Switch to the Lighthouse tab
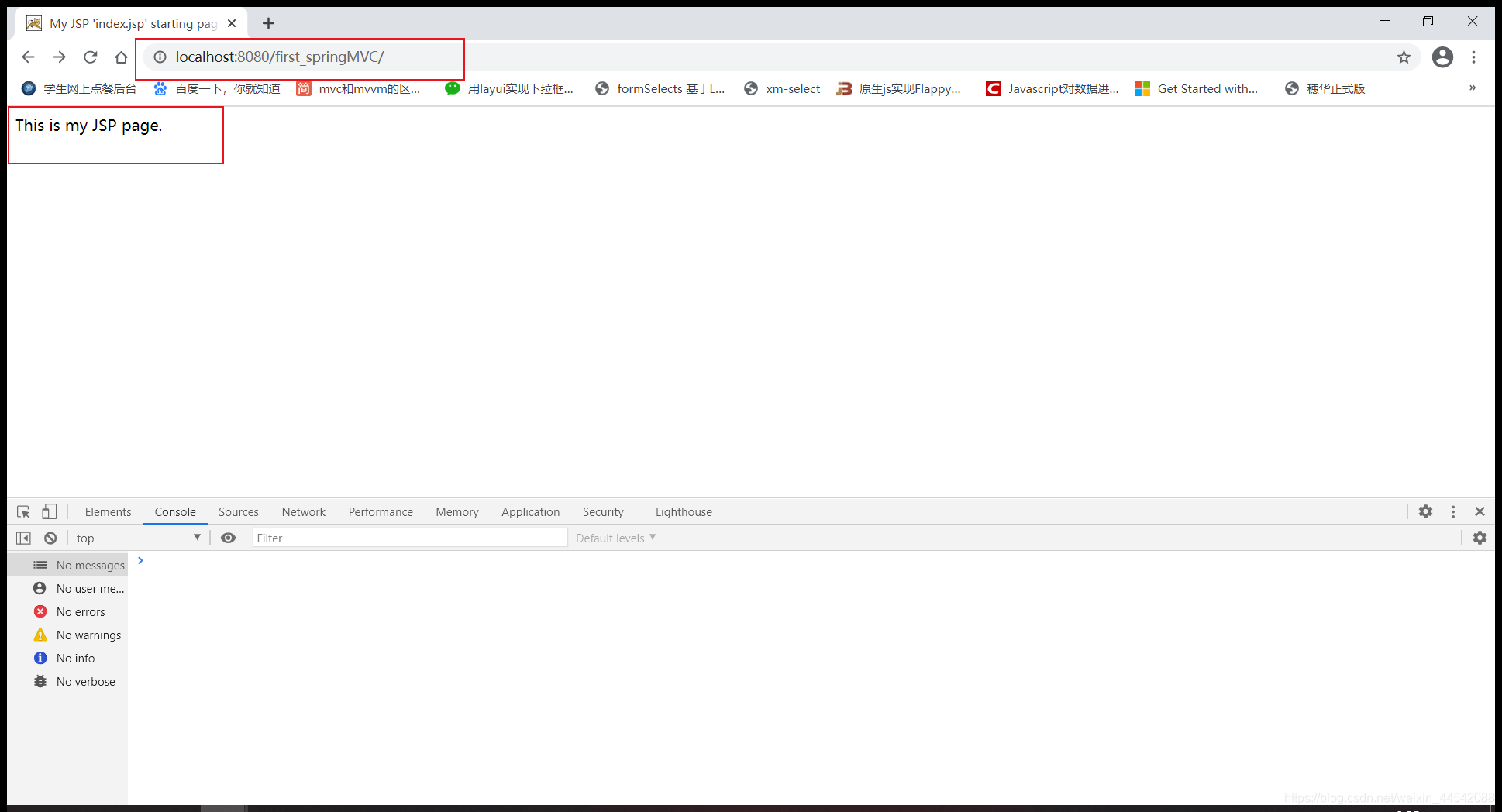 pos(684,512)
